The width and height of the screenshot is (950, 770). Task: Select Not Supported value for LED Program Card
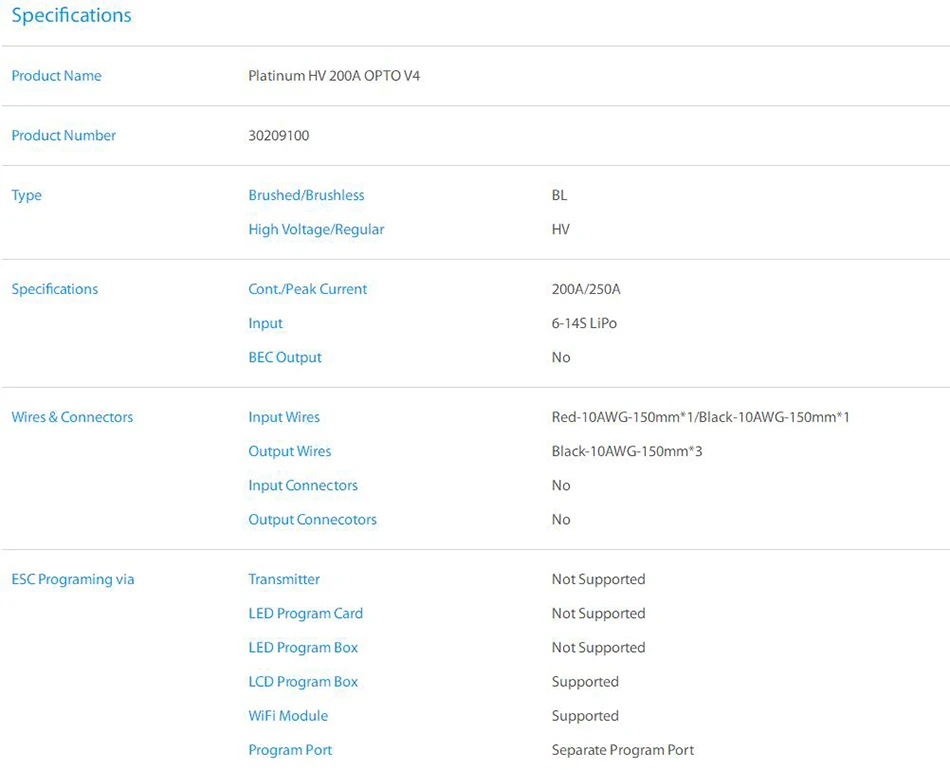pos(599,614)
